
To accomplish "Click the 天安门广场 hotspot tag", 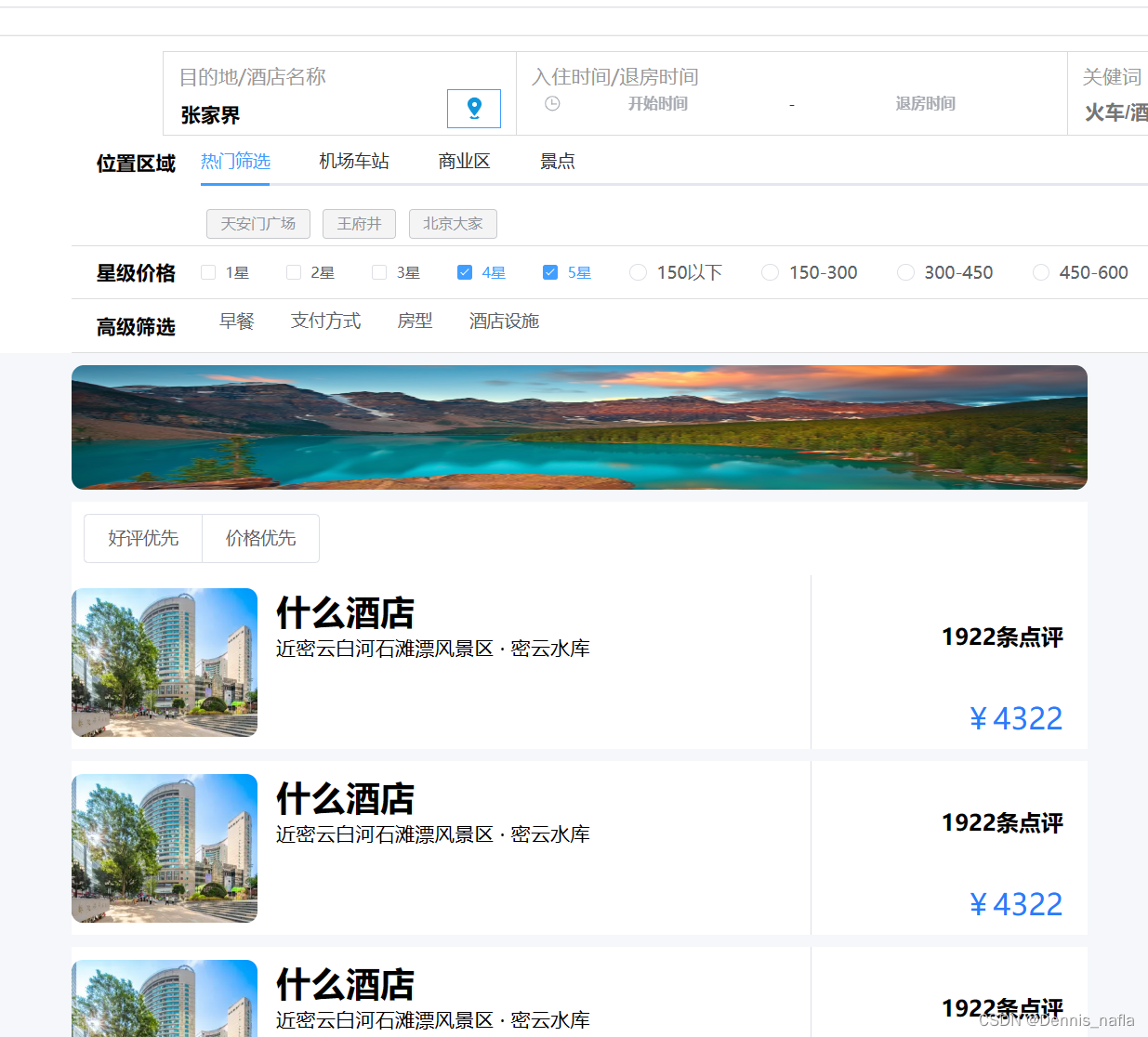I will (257, 223).
